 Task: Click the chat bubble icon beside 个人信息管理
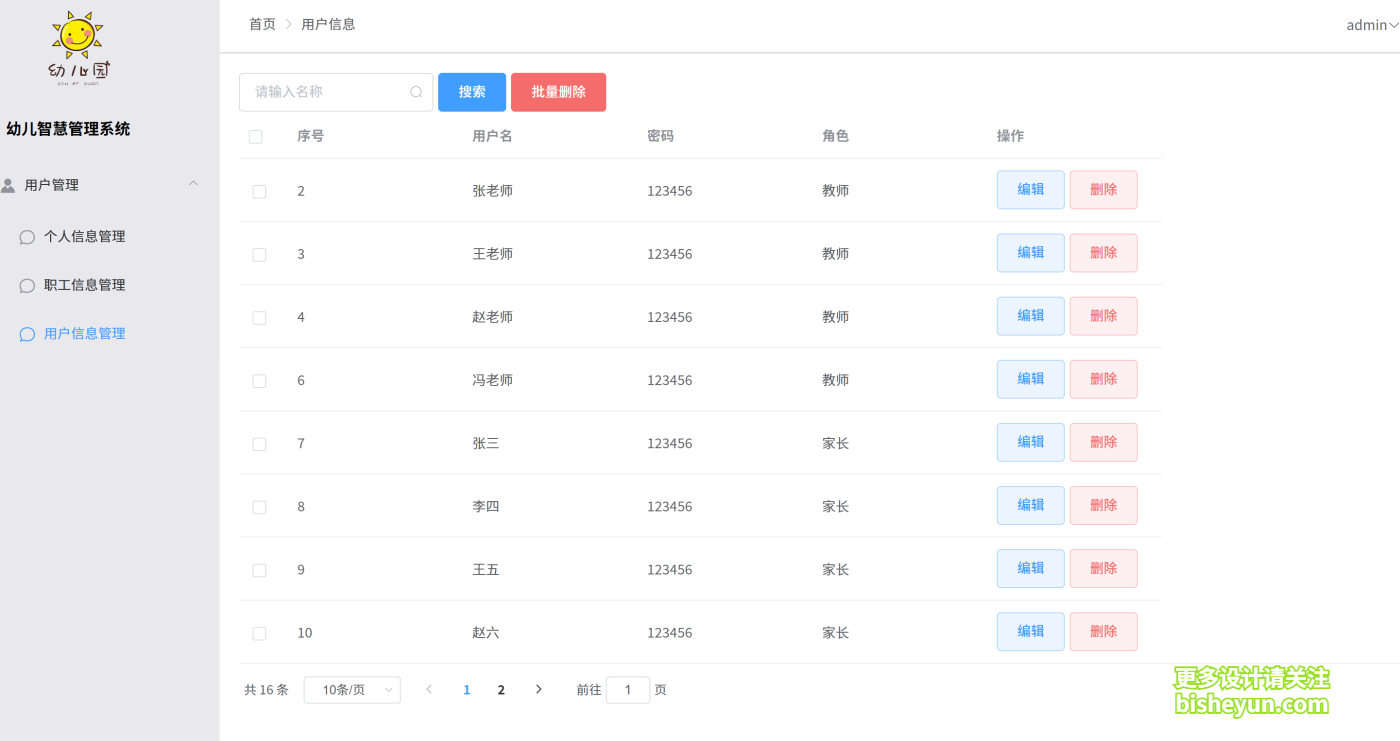click(x=27, y=237)
